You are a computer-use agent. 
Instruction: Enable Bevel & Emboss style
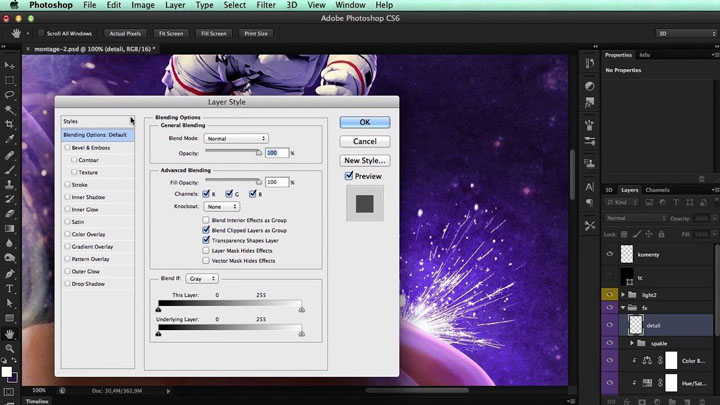[68, 147]
